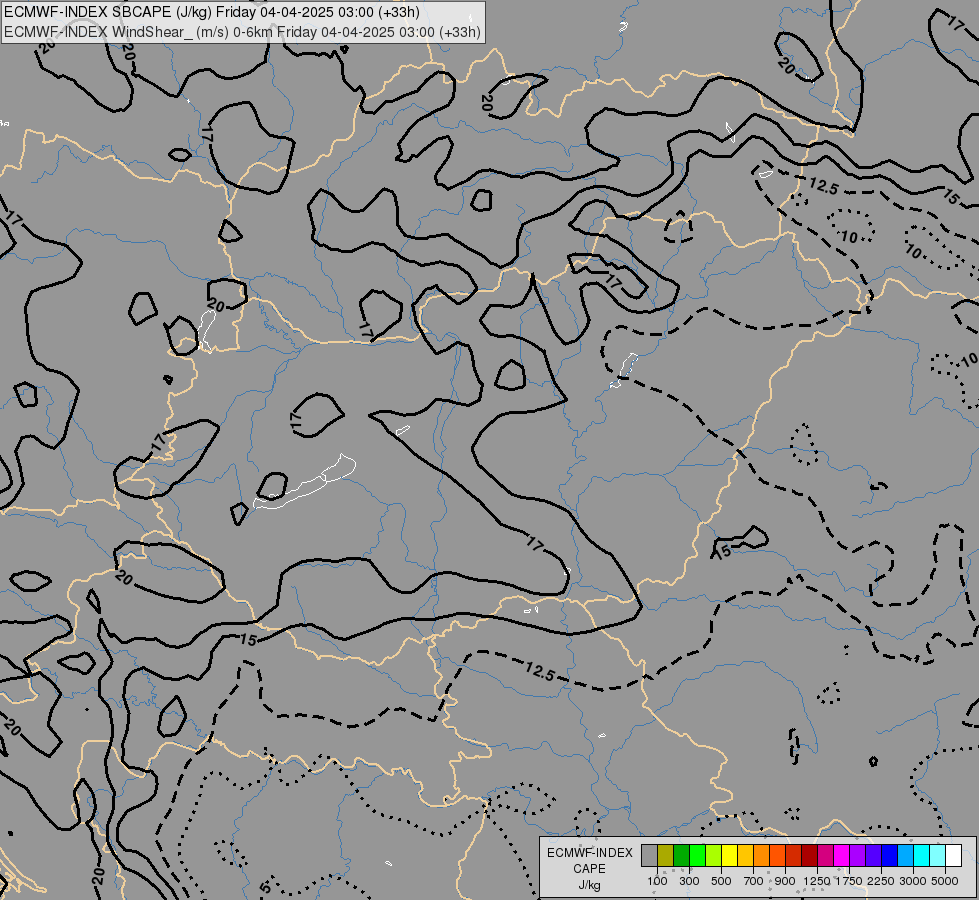Click 'ECMWF-INDEX' text in the legend box

(x=589, y=853)
